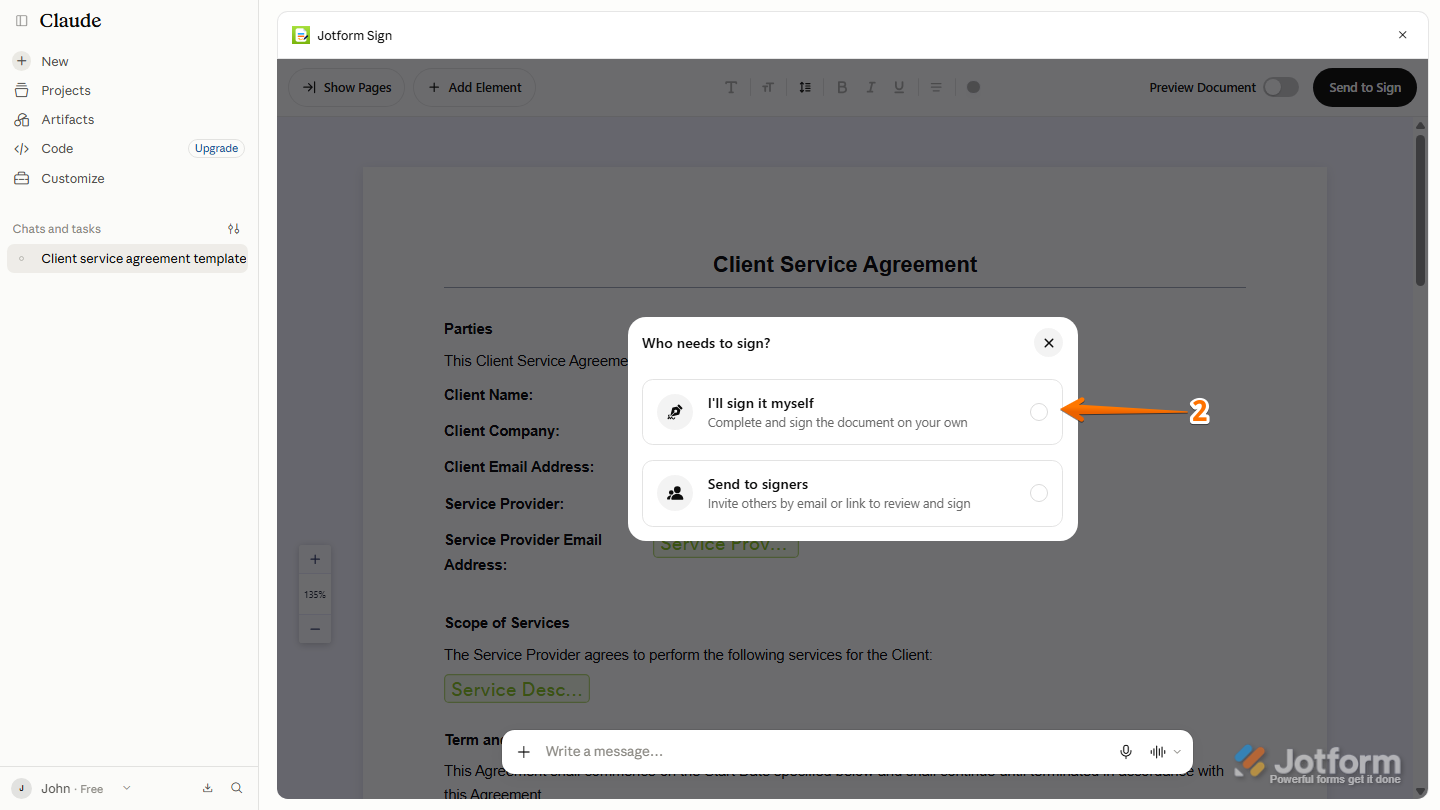1440x810 pixels.
Task: Click the Send to Sign button
Action: tap(1365, 87)
